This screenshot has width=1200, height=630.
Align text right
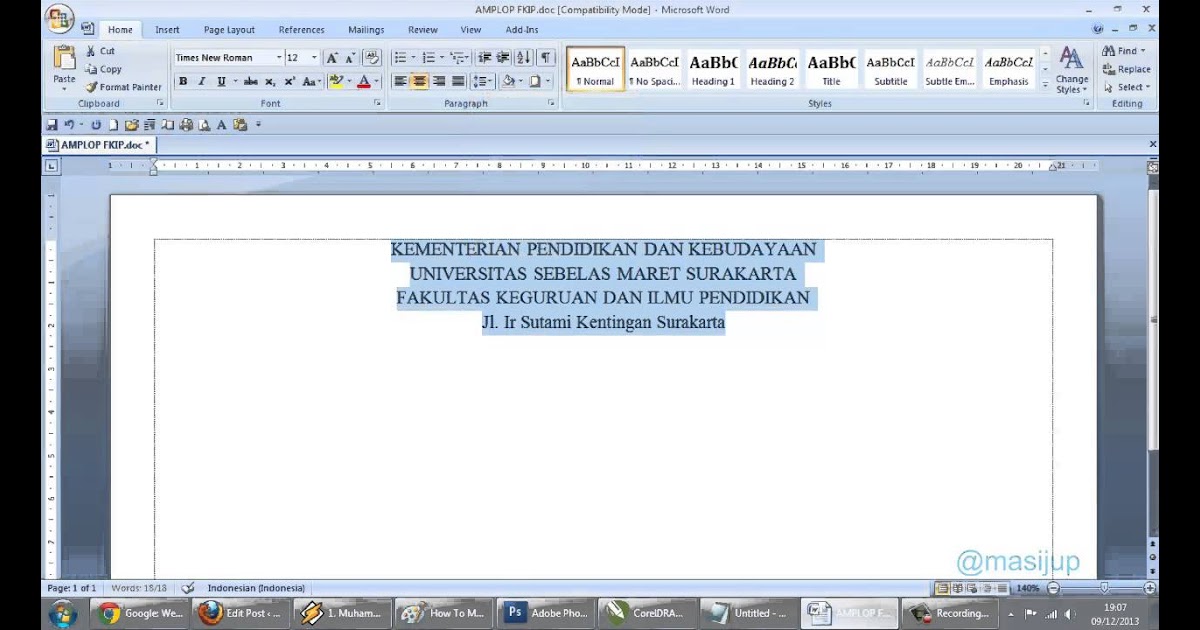click(439, 82)
